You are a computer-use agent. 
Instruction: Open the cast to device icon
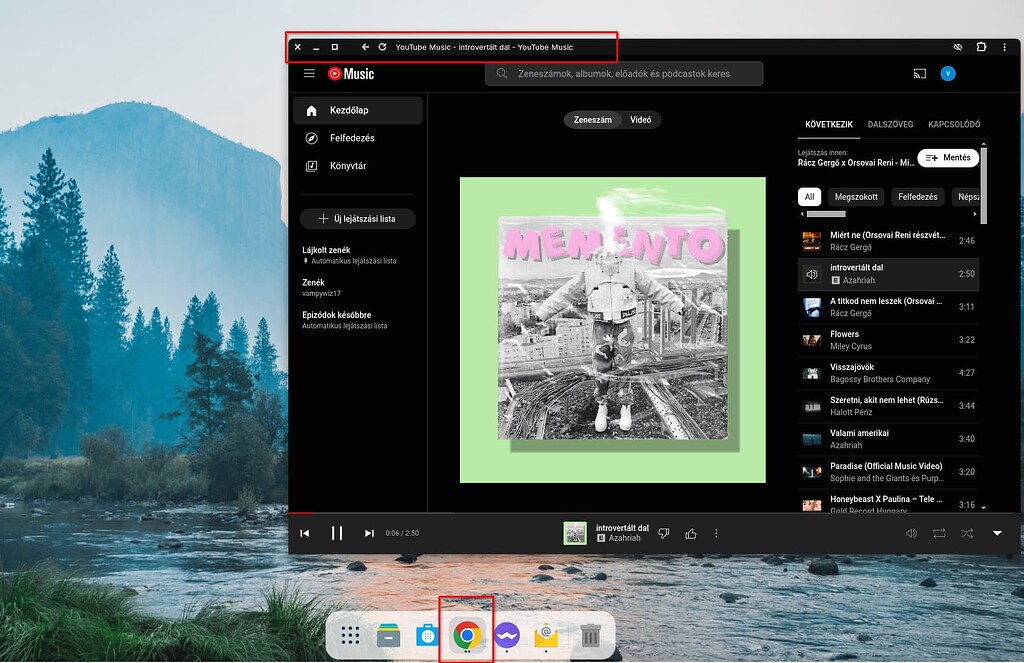[x=919, y=74]
